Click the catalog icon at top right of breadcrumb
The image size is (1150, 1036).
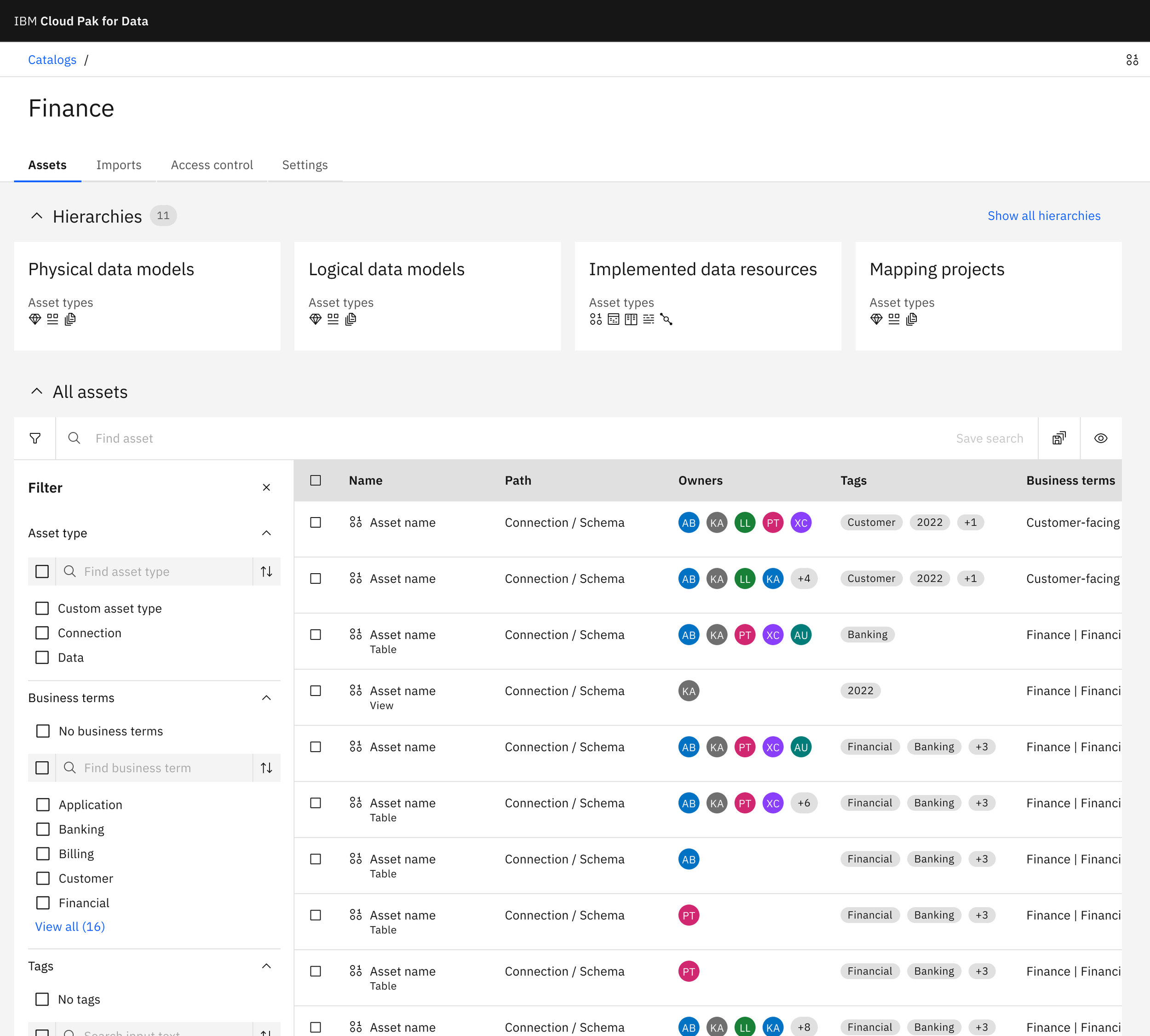point(1132,60)
